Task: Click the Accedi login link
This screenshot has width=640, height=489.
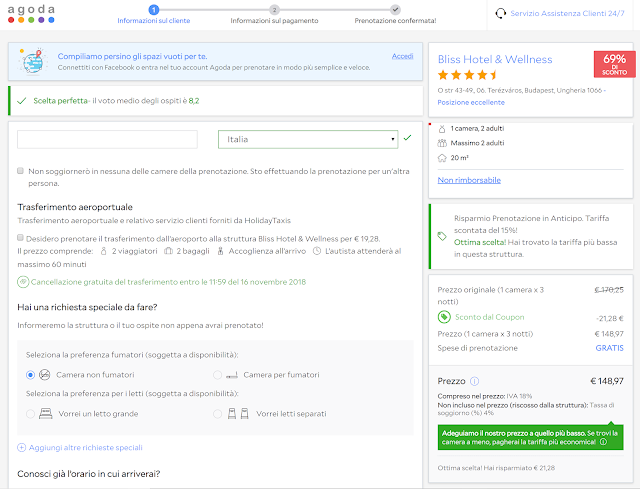Action: click(402, 56)
